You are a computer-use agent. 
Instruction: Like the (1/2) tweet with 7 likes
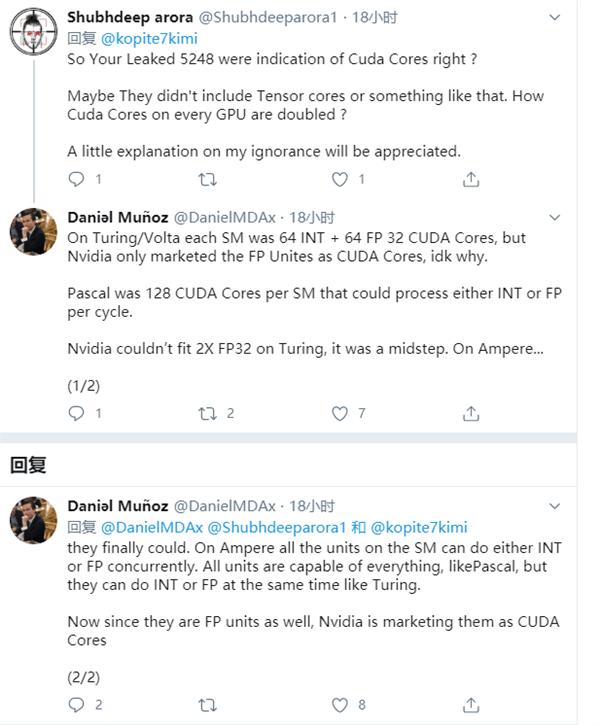point(340,413)
